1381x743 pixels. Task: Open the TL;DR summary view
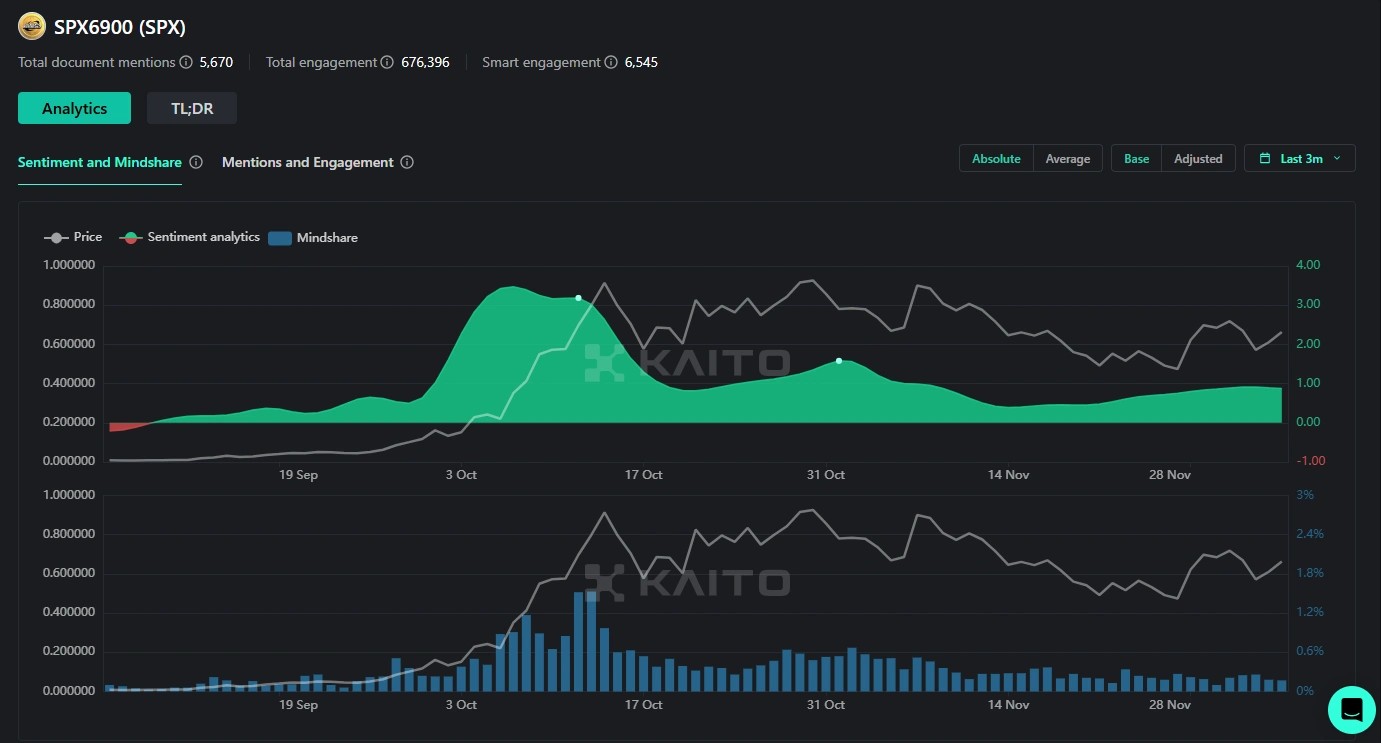(191, 108)
